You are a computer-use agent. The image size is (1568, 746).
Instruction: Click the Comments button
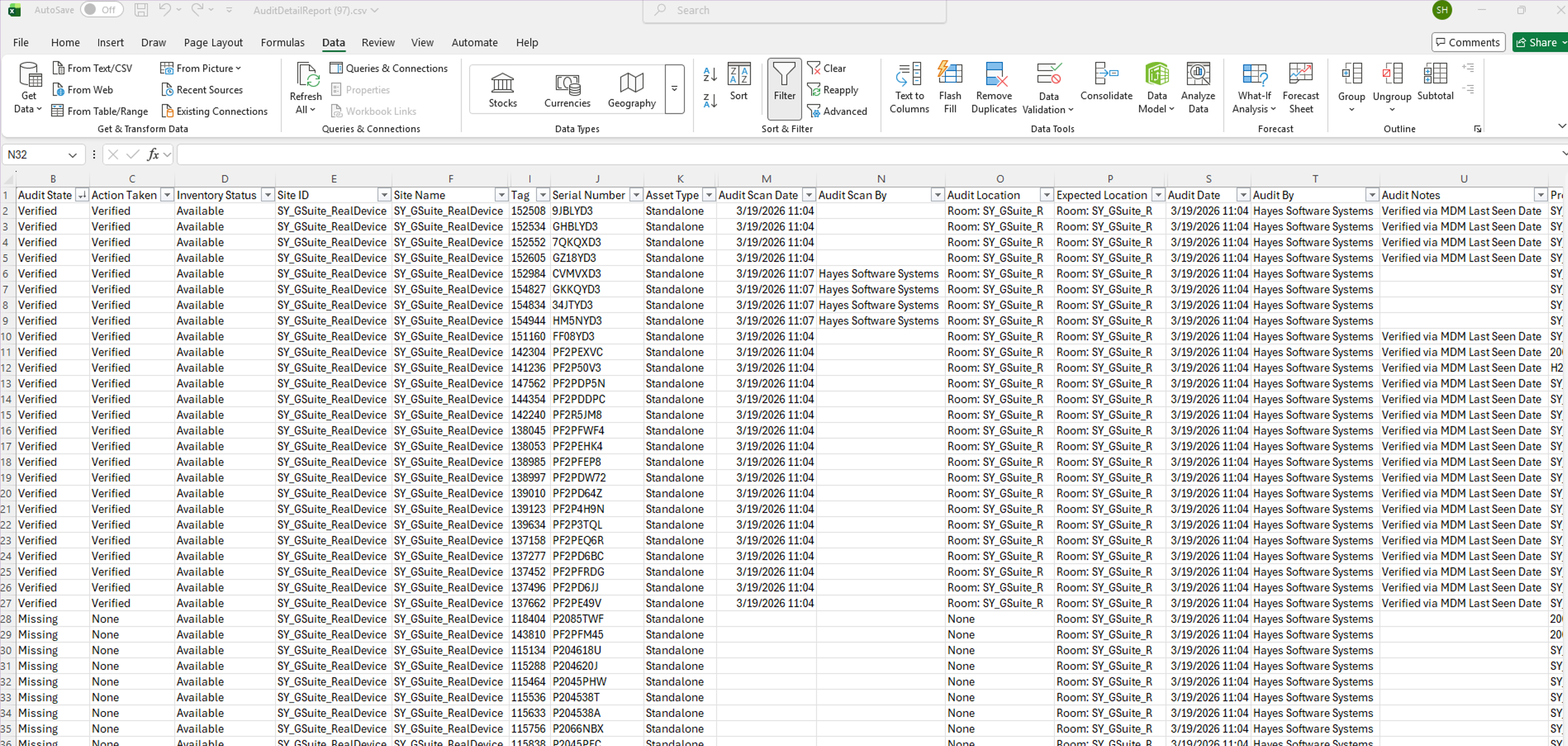tap(1469, 43)
